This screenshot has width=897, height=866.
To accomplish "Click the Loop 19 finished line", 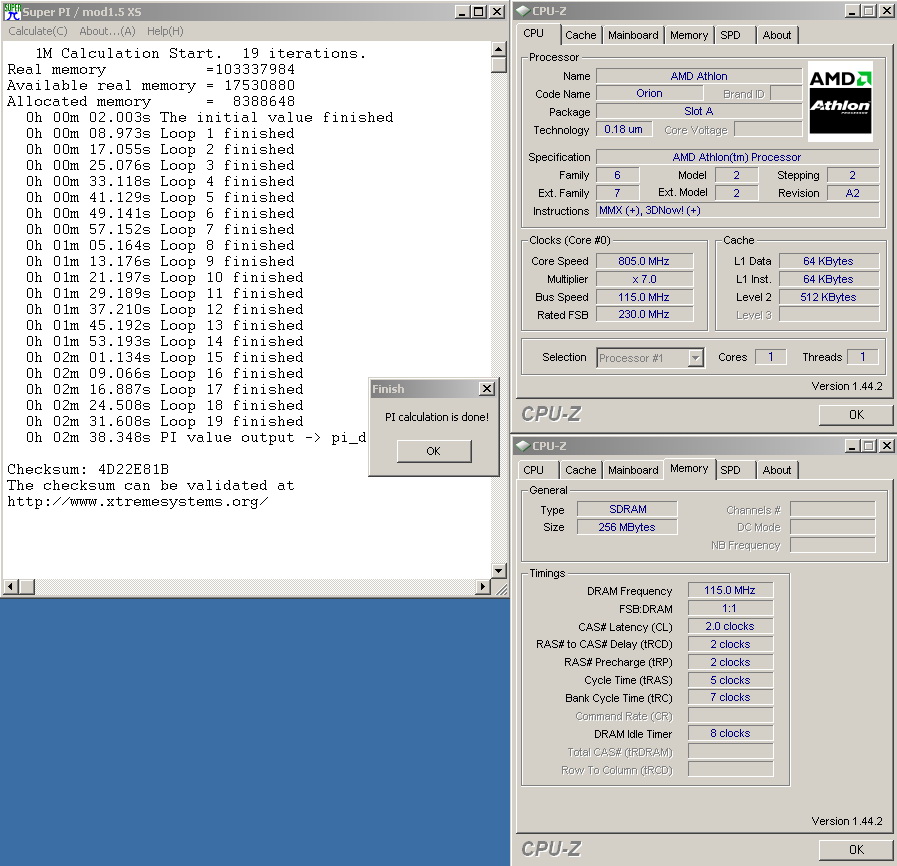I will (165, 422).
